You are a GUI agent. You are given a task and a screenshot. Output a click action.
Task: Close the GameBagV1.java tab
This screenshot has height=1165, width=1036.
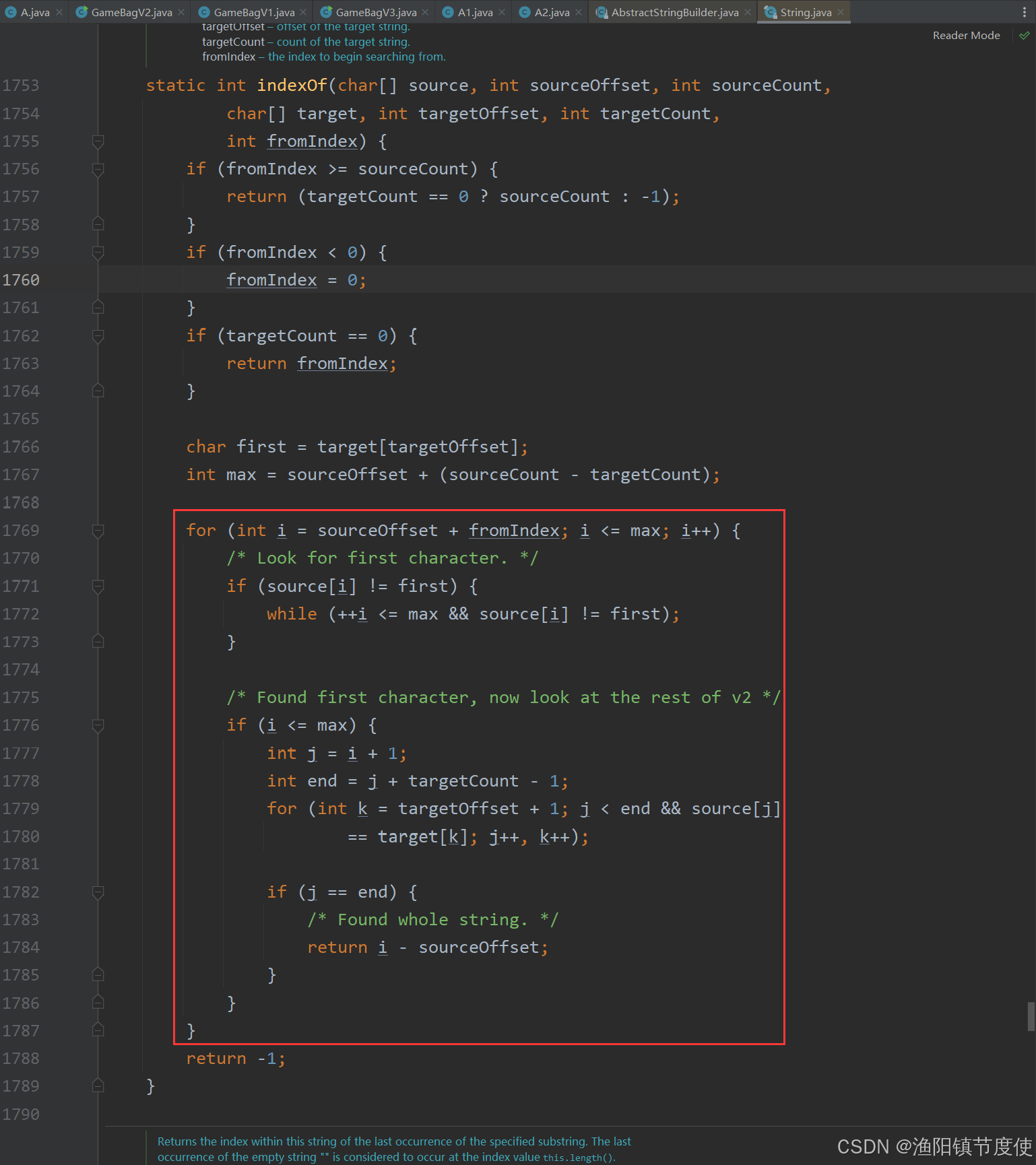(303, 12)
